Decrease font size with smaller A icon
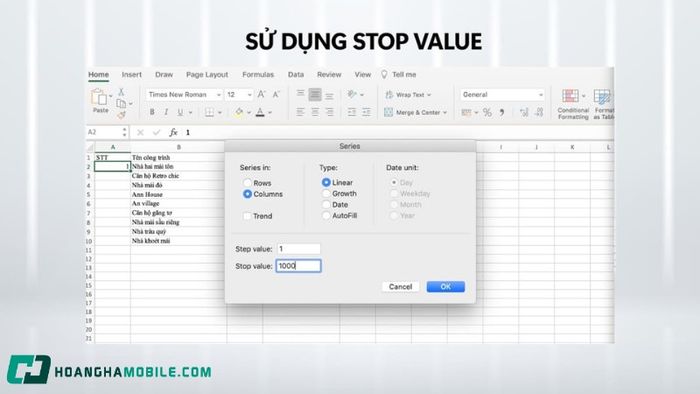The height and width of the screenshot is (394, 700). click(276, 94)
